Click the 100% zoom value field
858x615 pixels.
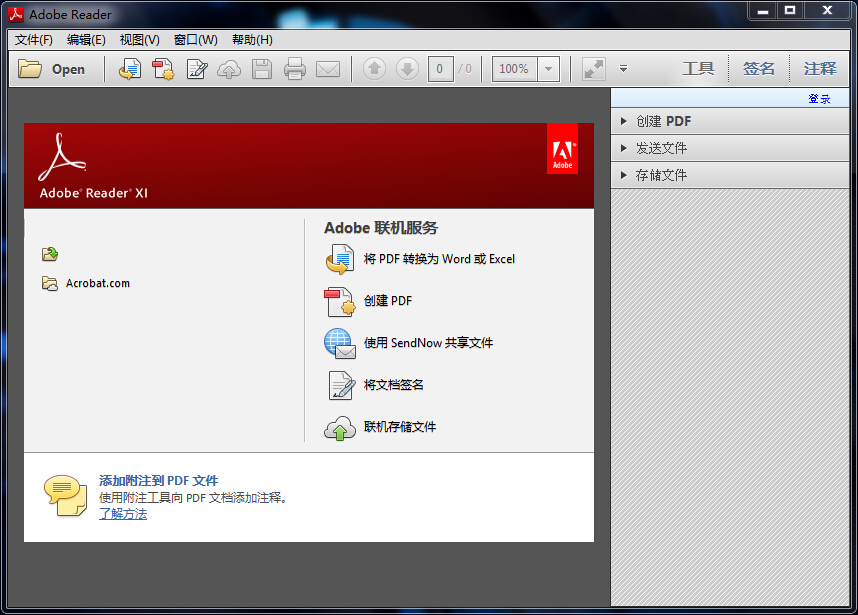[x=514, y=69]
